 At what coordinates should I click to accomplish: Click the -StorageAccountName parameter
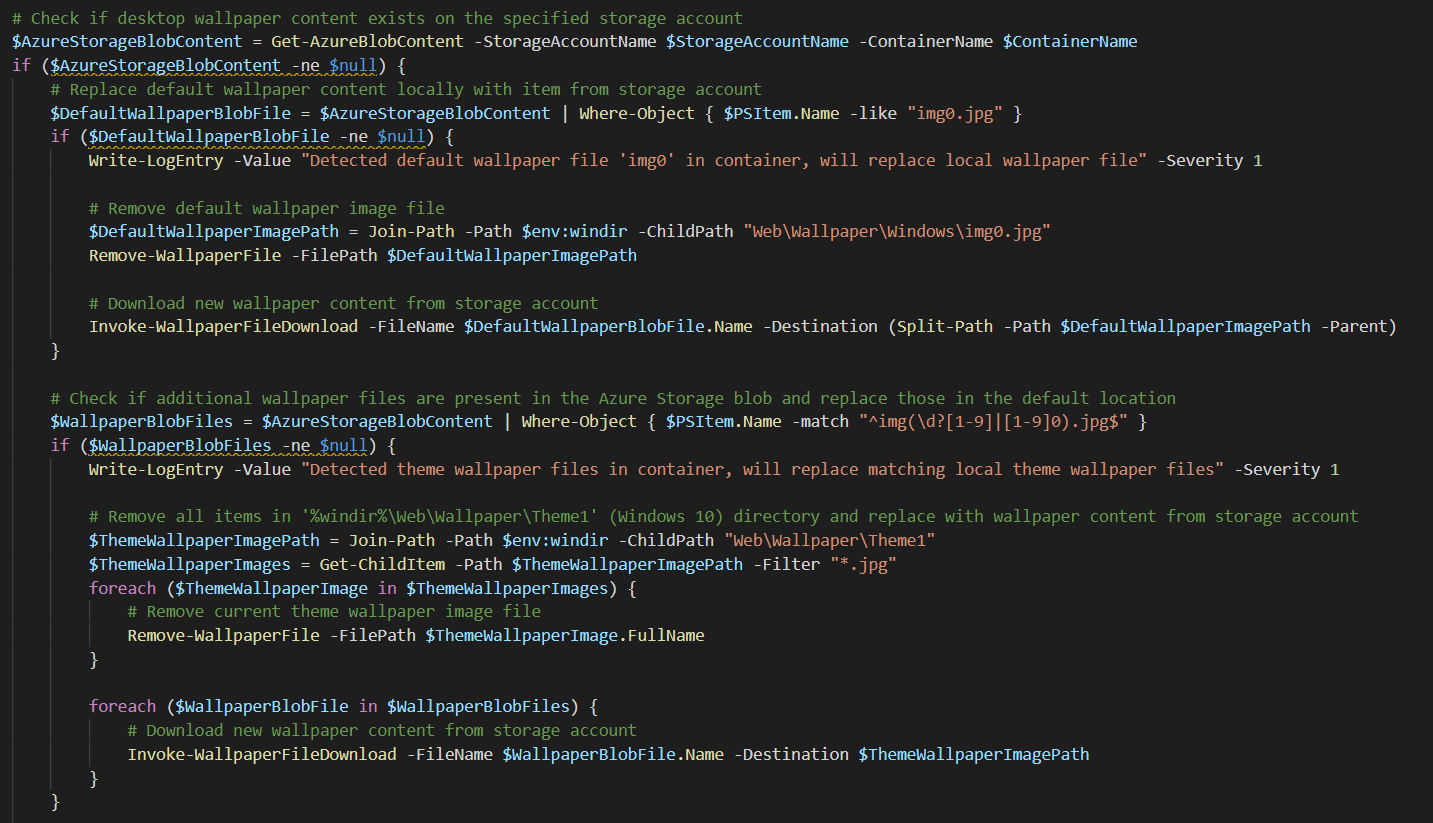tap(564, 42)
